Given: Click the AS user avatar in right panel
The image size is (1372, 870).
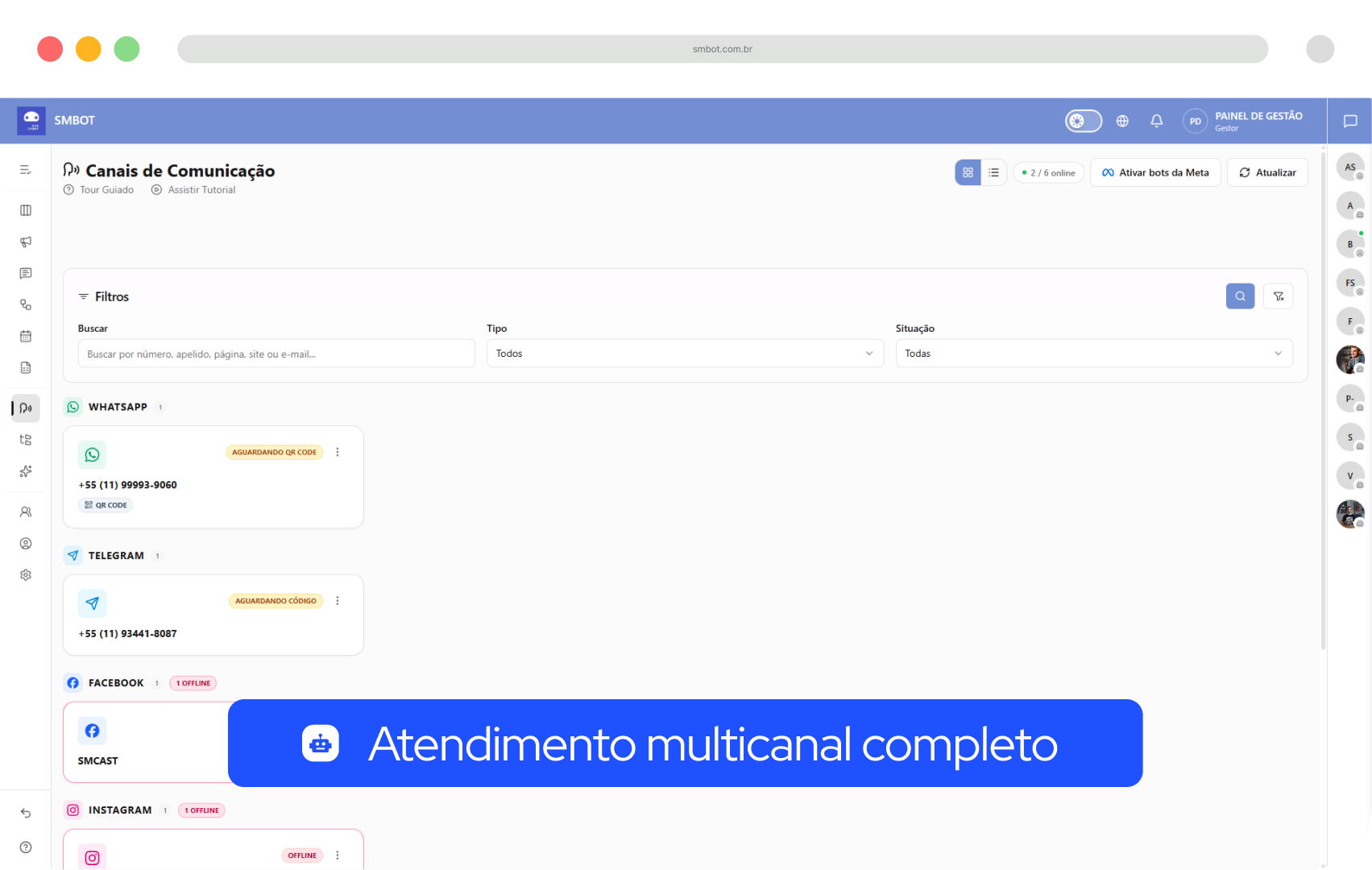Looking at the screenshot, I should pyautogui.click(x=1350, y=167).
